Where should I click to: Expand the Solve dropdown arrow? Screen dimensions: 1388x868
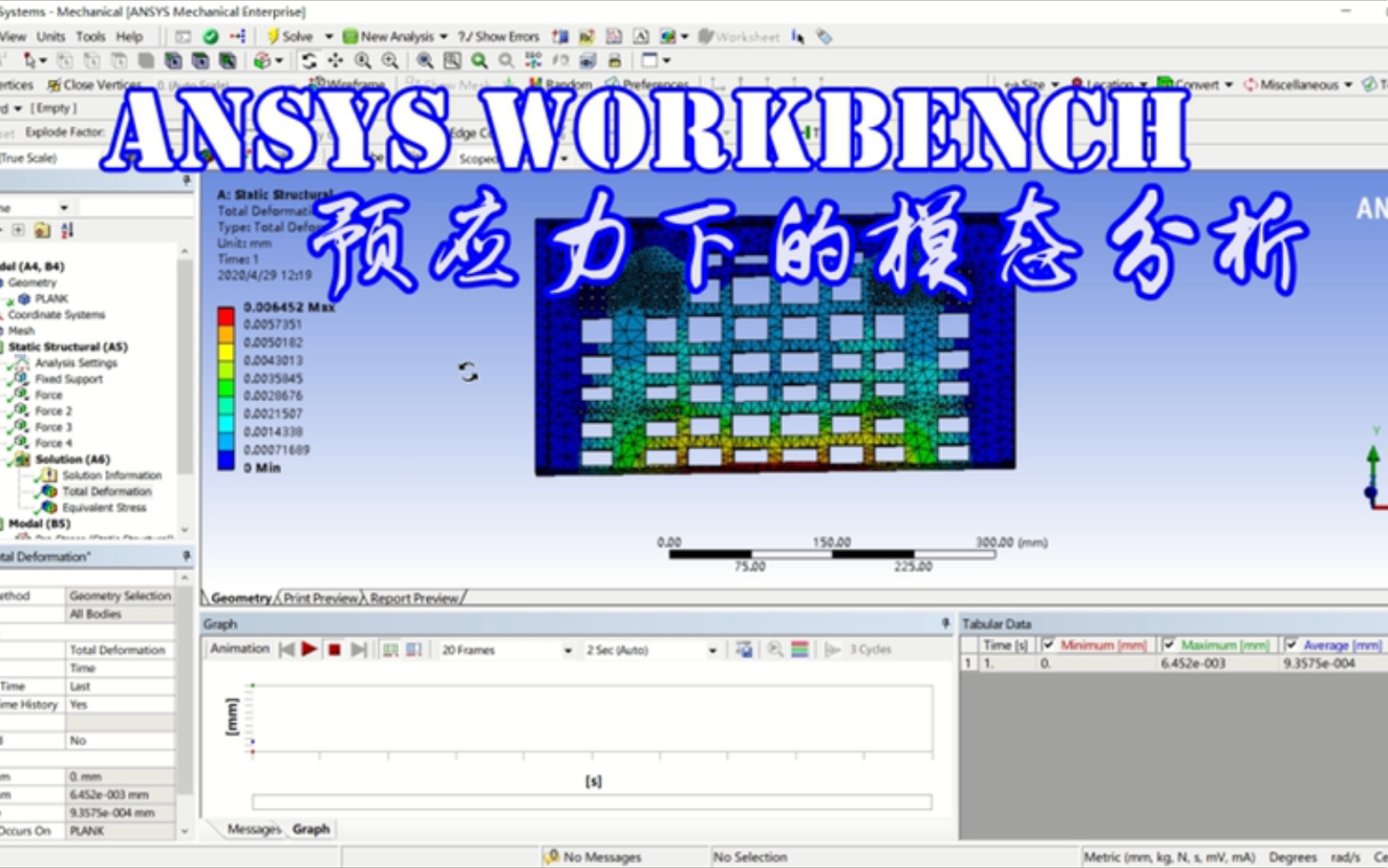click(327, 36)
